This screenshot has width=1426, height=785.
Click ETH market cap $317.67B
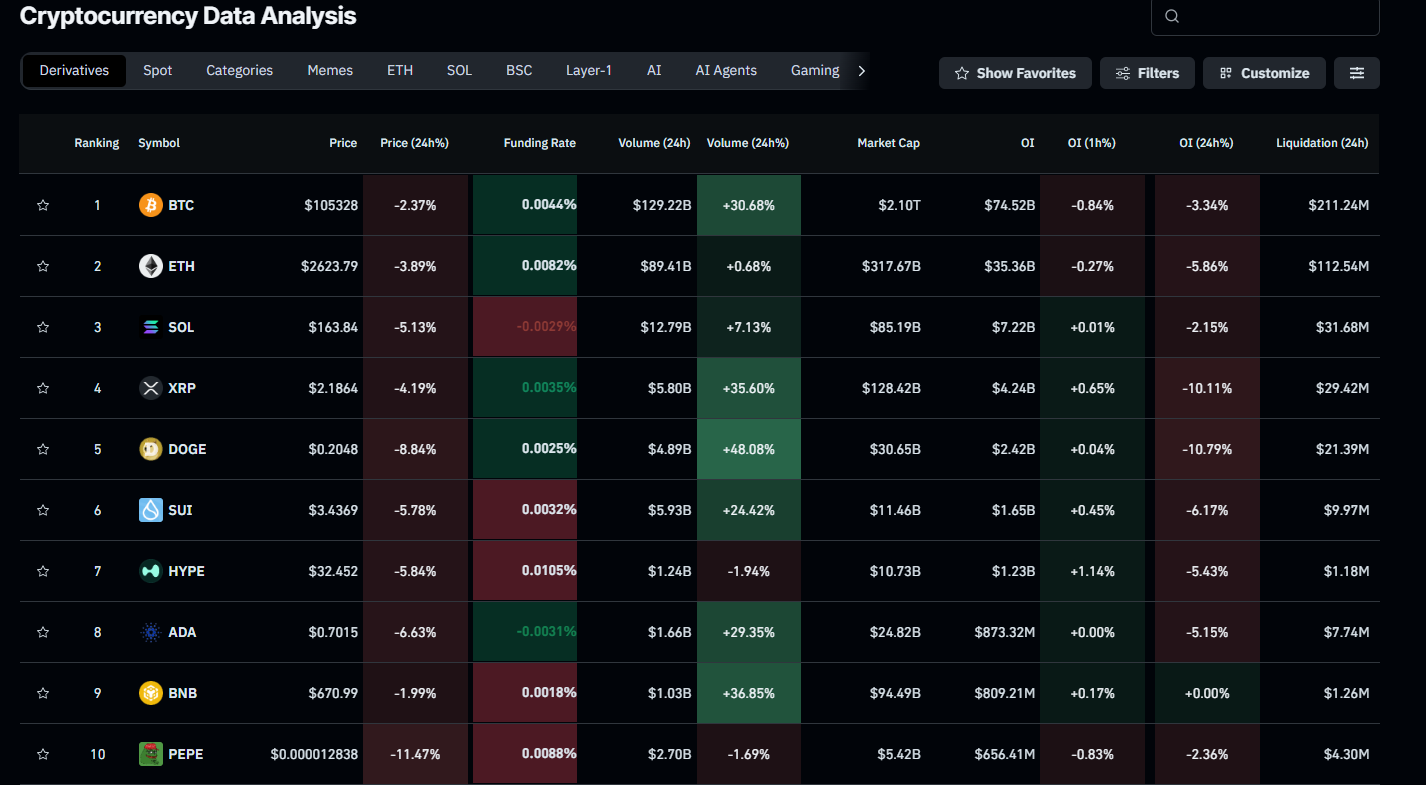[x=891, y=266]
